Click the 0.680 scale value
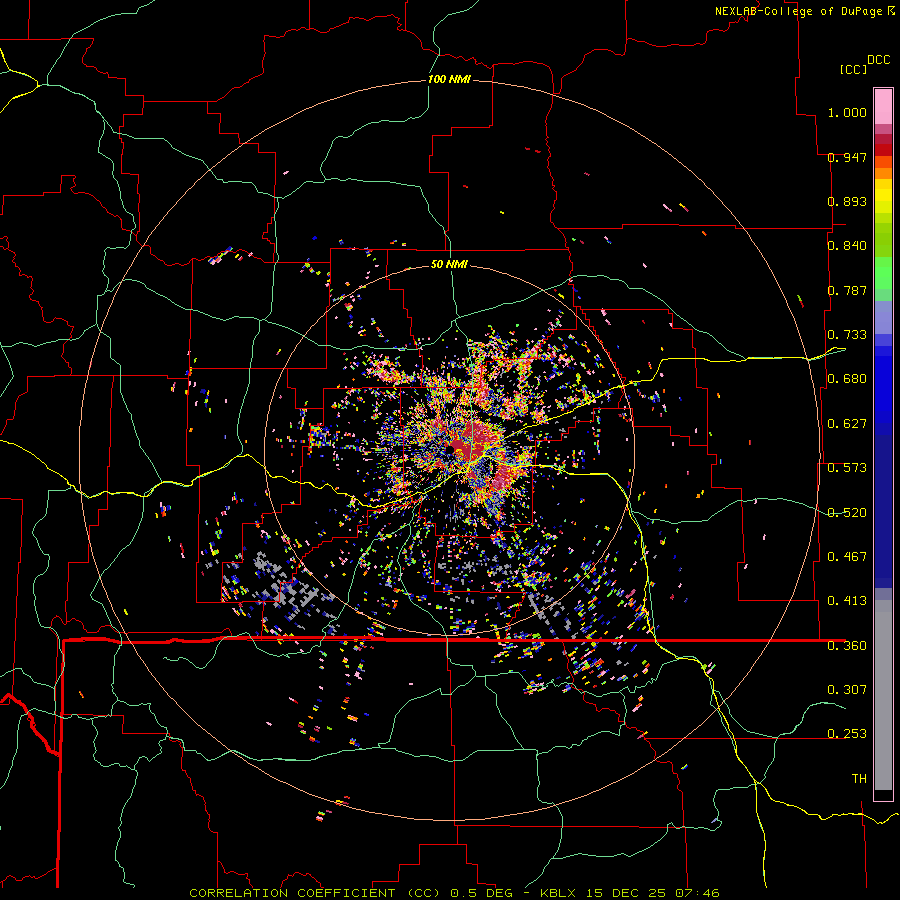This screenshot has height=900, width=900. click(847, 379)
